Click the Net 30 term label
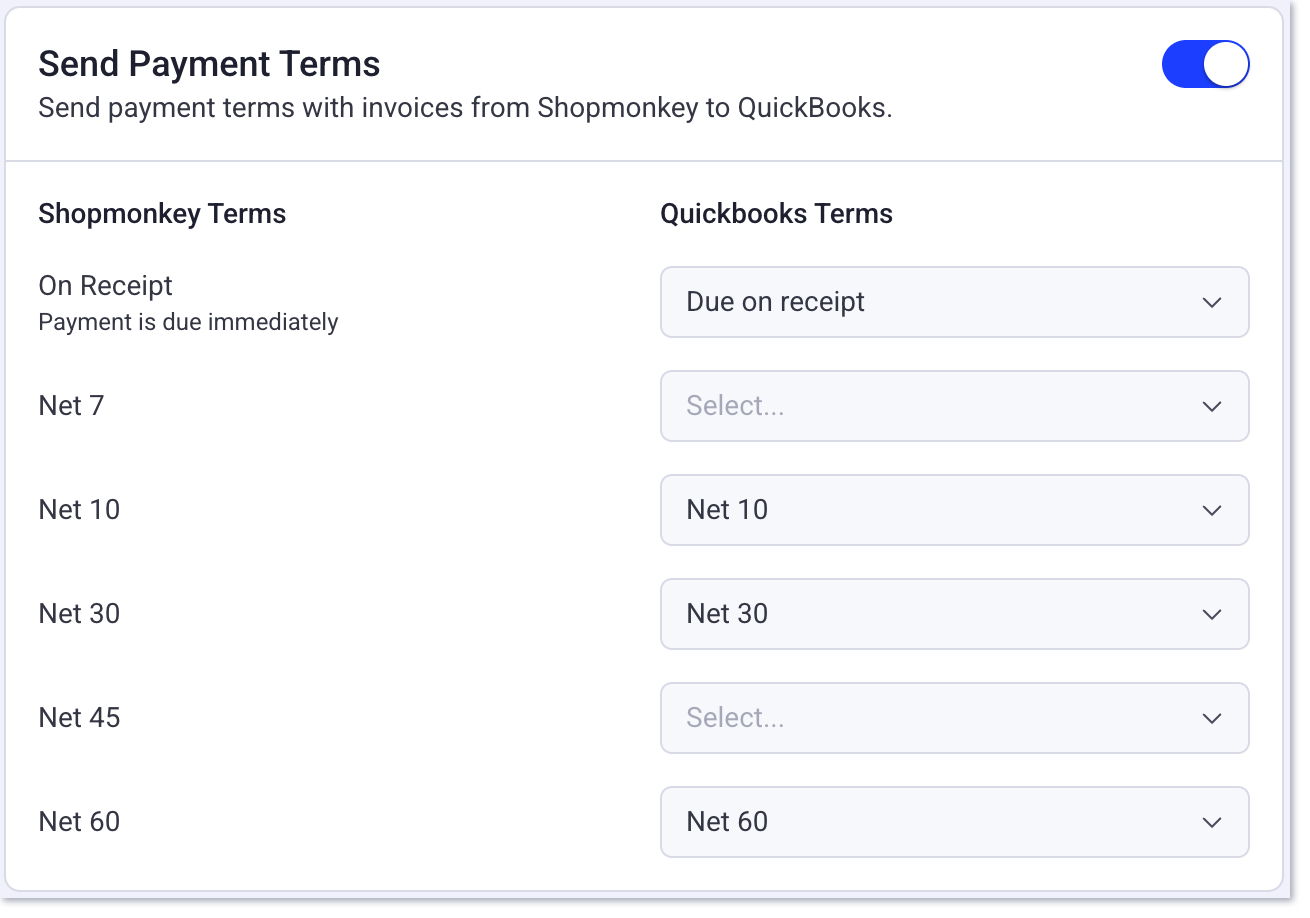This screenshot has width=1310, height=918. [x=79, y=614]
